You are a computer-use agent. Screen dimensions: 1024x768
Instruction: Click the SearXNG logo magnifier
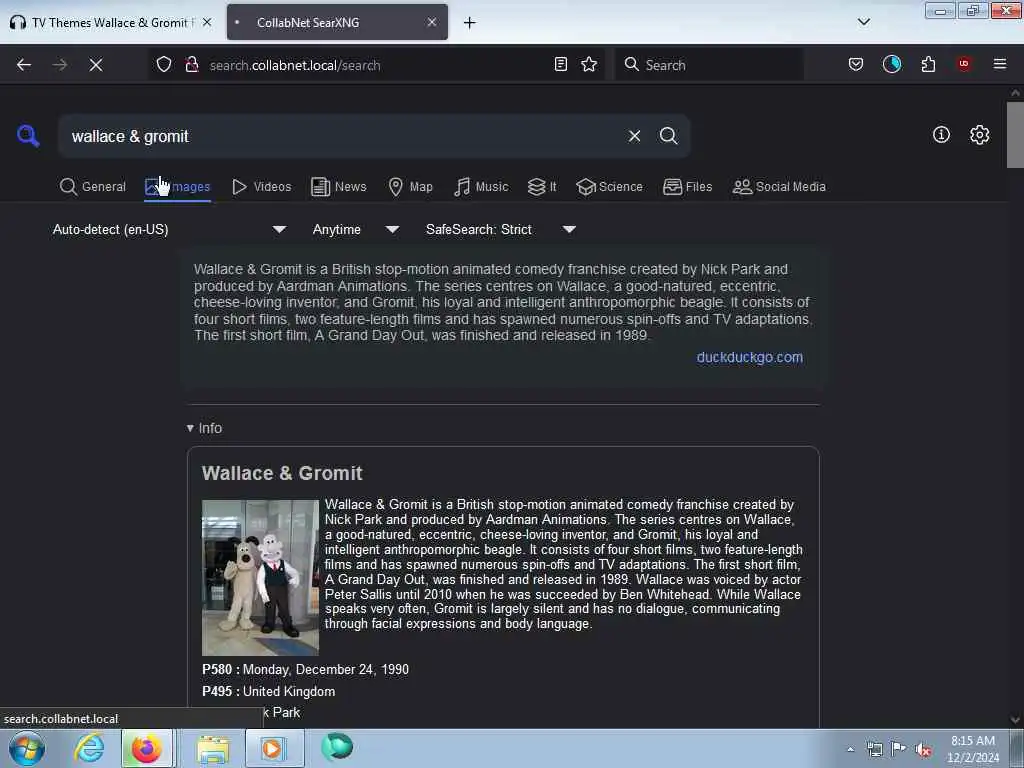(28, 136)
